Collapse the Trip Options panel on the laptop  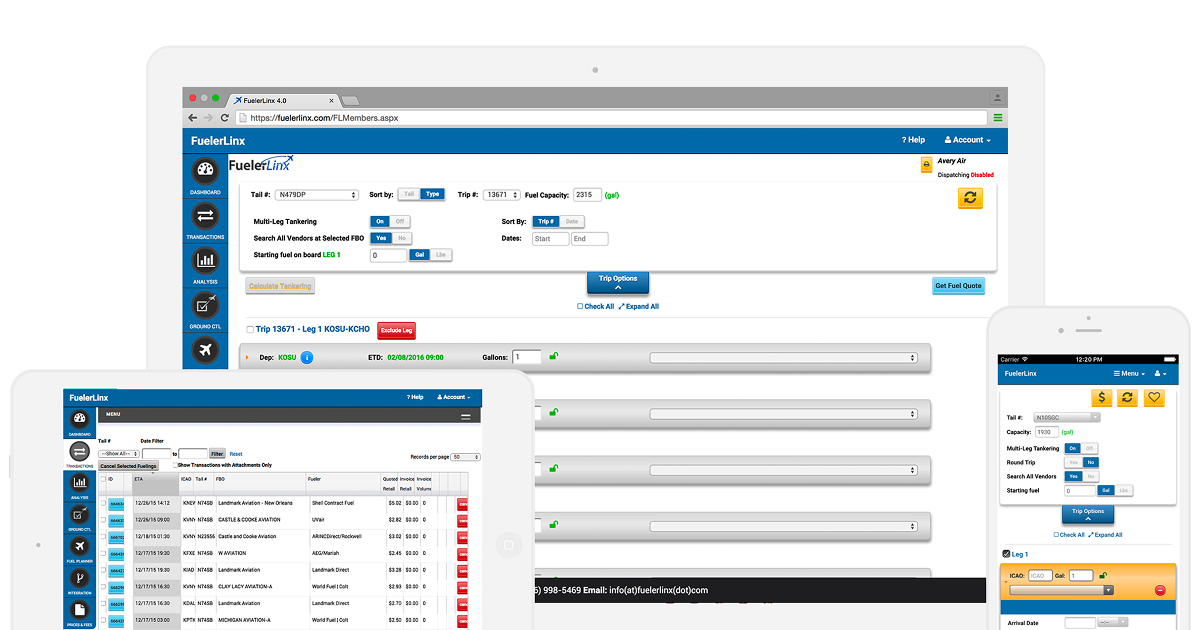(x=618, y=283)
